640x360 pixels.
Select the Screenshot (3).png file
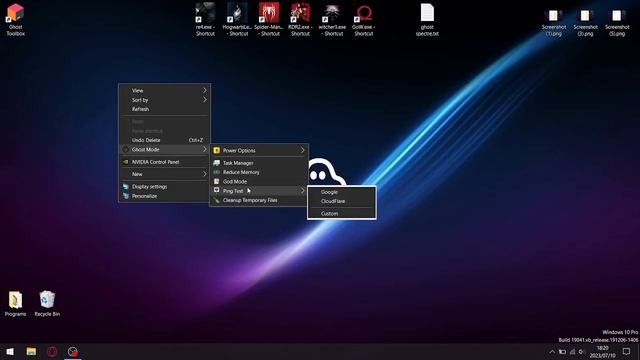(585, 22)
